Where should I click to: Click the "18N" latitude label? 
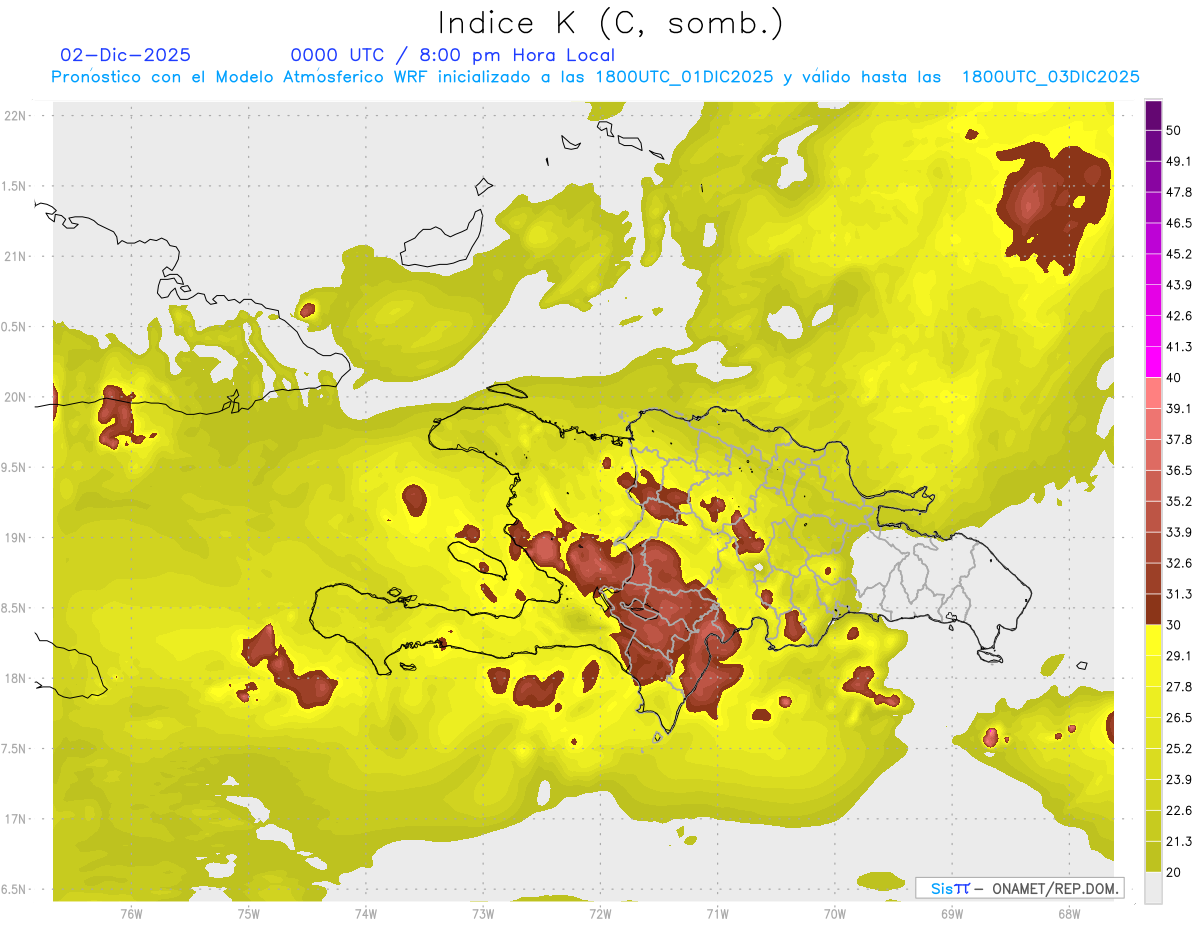click(x=16, y=678)
